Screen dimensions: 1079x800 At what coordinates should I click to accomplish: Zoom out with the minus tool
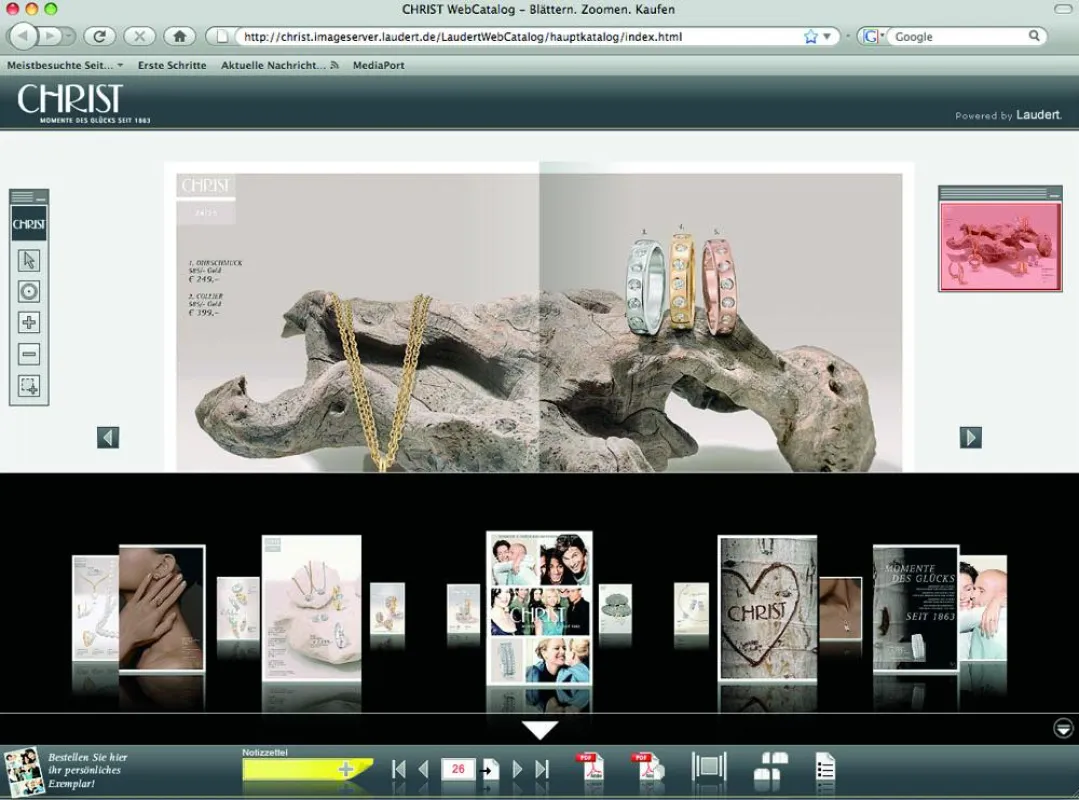click(29, 354)
